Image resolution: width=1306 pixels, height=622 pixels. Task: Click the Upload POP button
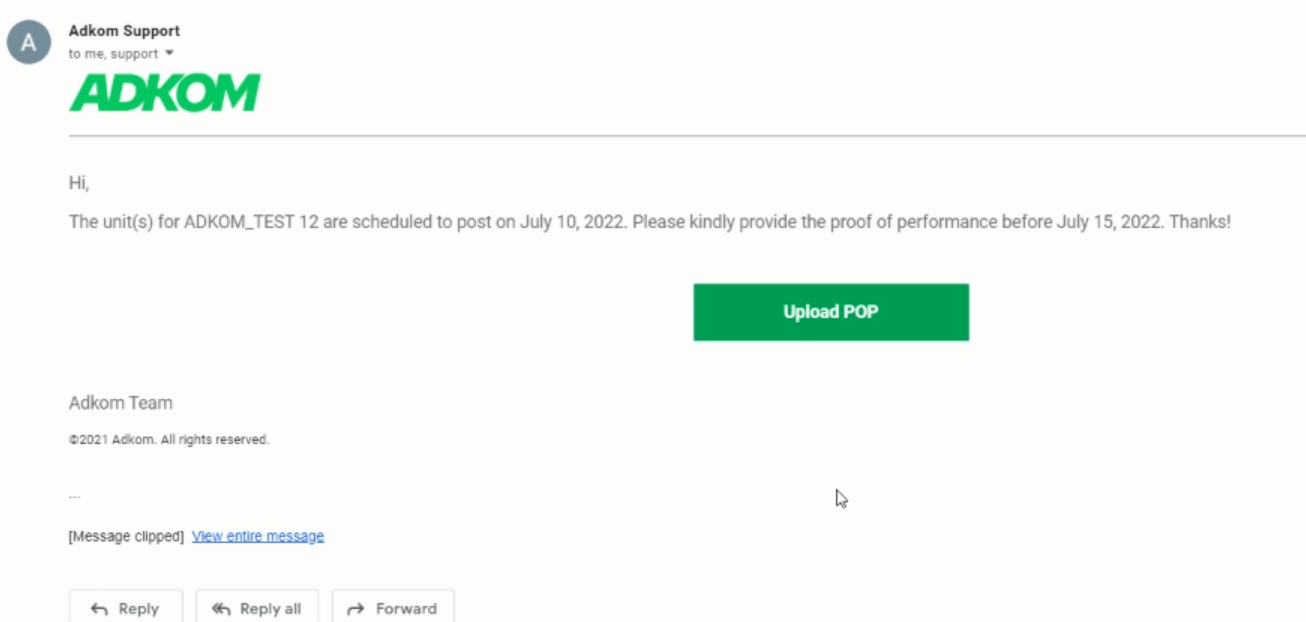(831, 312)
